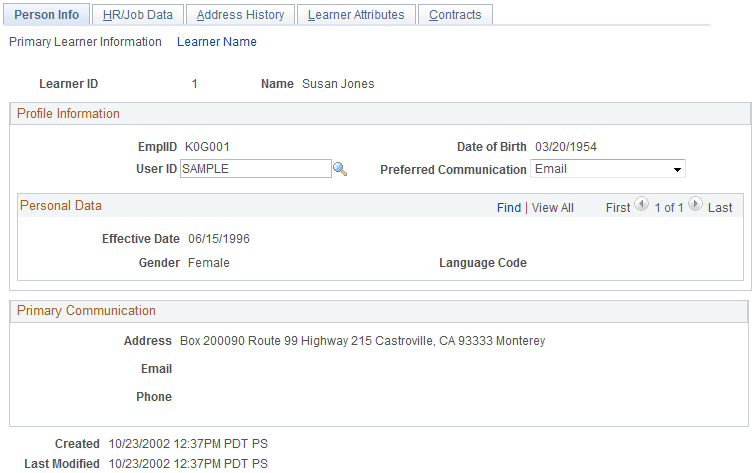Open the Preferred Communication dropdown

click(608, 169)
